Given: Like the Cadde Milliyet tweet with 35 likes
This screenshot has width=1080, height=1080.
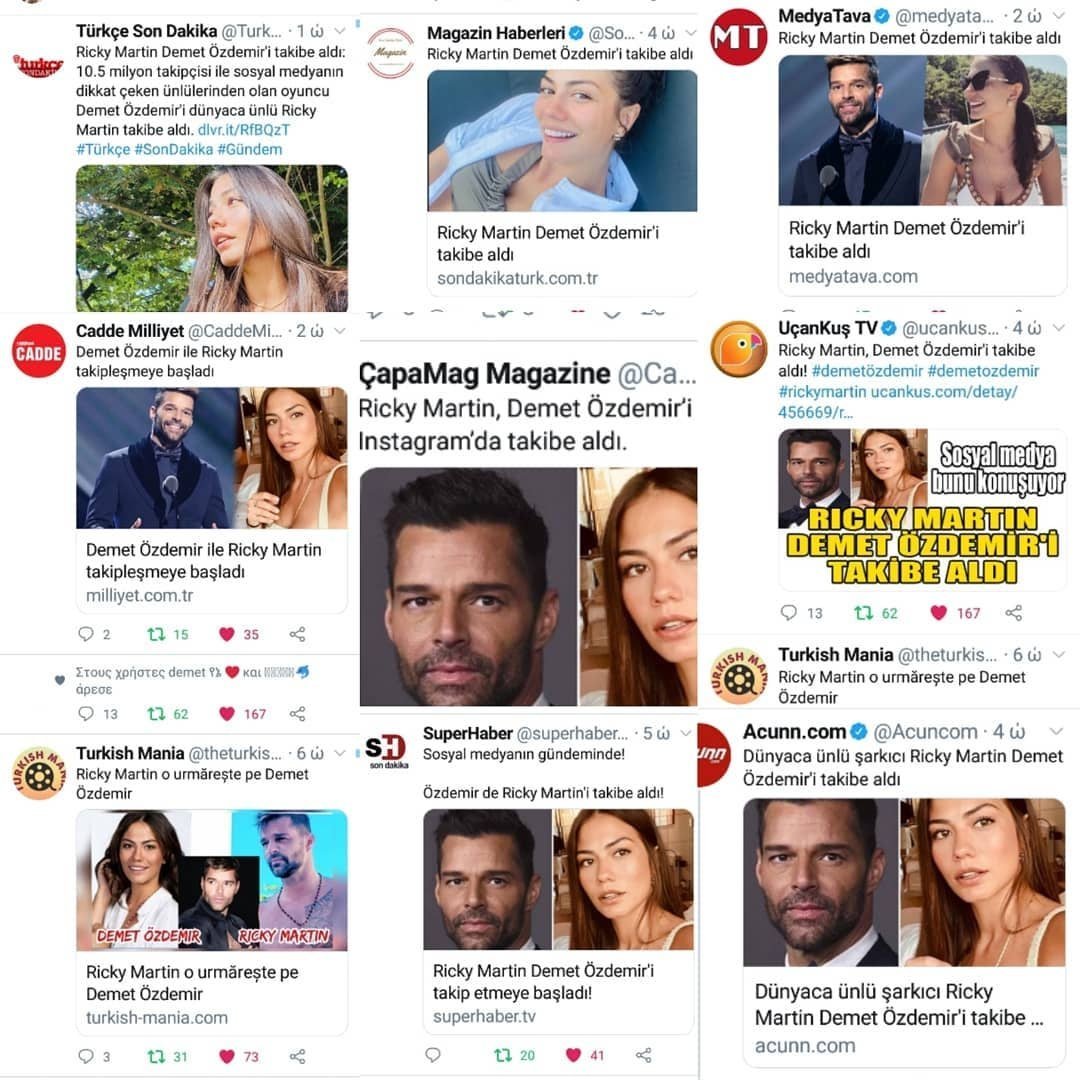Looking at the screenshot, I should coord(227,634).
